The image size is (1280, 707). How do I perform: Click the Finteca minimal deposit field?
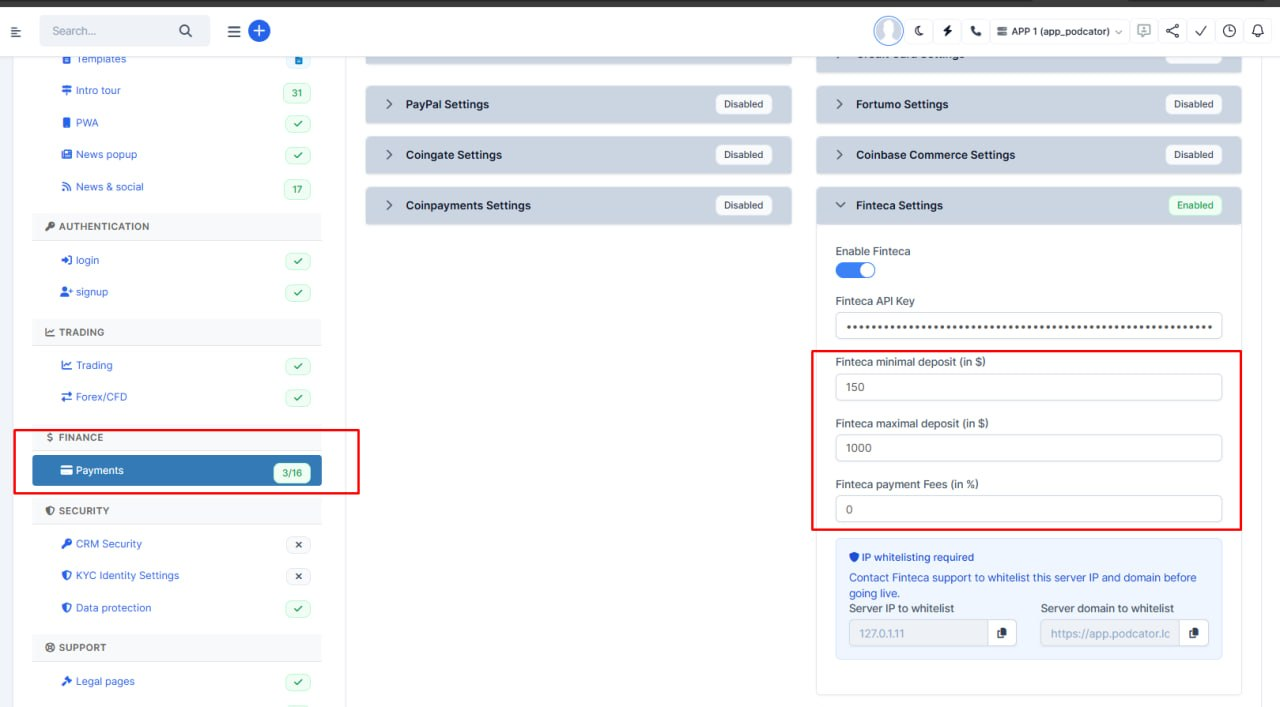[1028, 387]
